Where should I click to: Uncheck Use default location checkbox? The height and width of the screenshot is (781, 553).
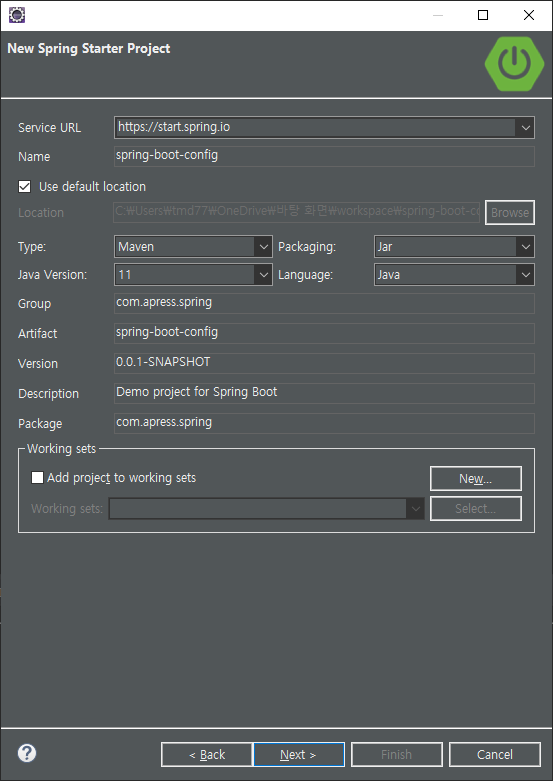(x=24, y=187)
